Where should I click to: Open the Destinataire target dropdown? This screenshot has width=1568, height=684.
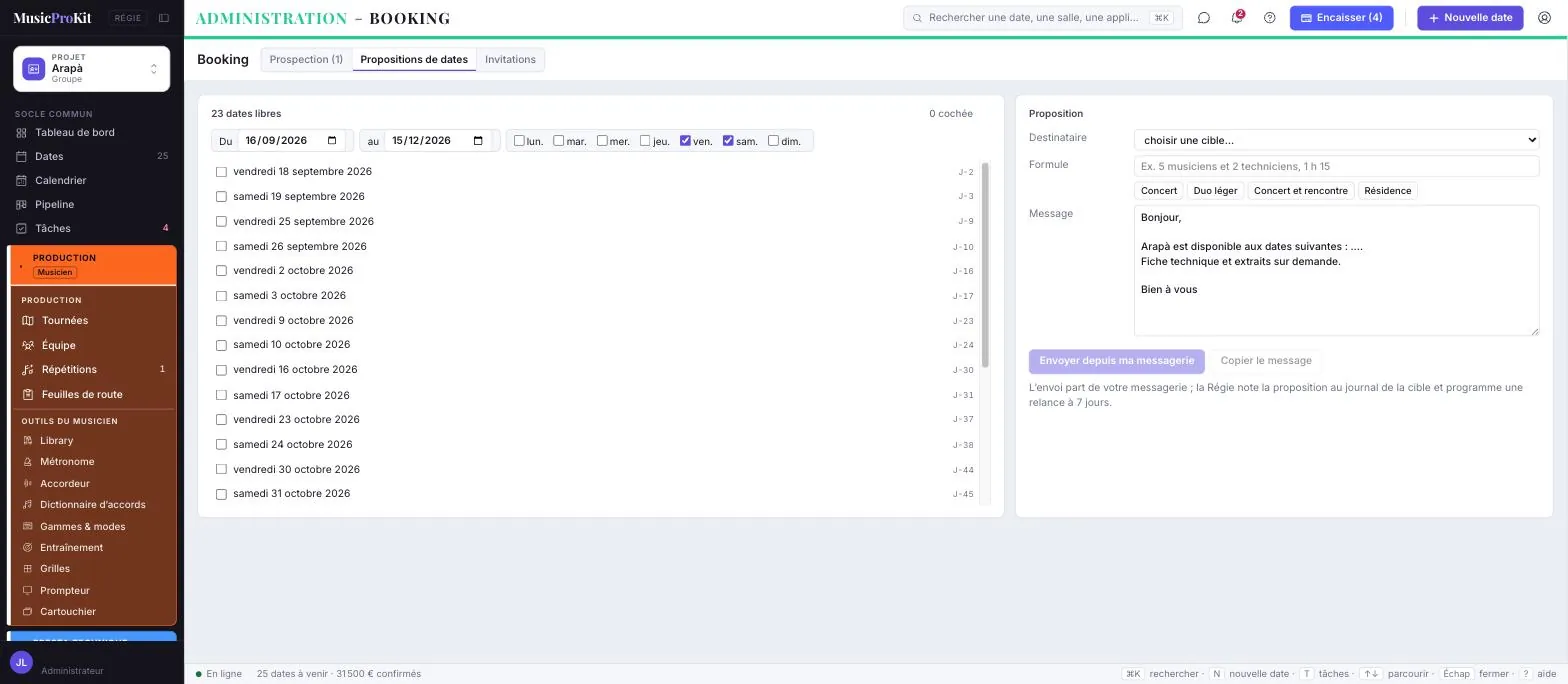1336,140
